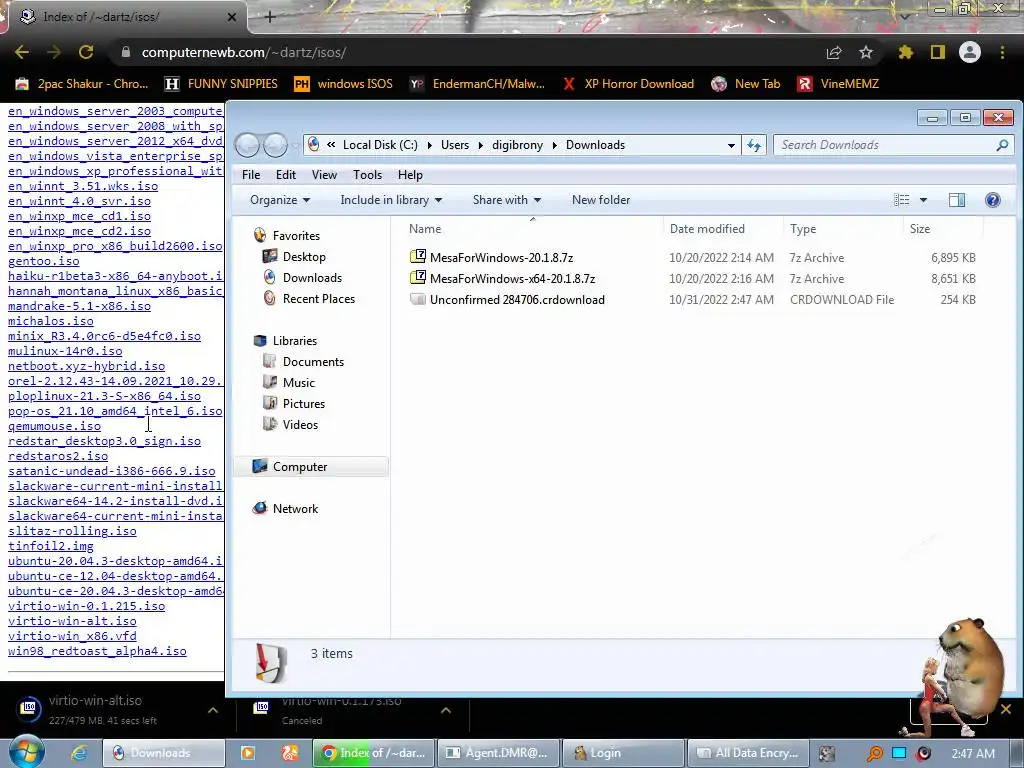
Task: Open the Chrome profile avatar
Action: [970, 52]
